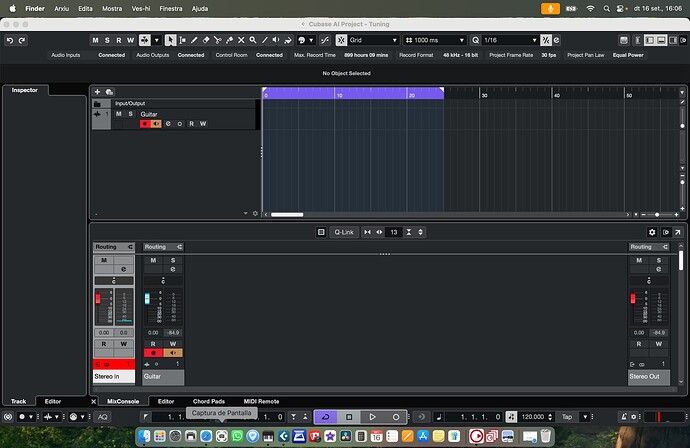Click the Undo arrow icon
Screen dimensions: 690x448
(10, 40)
